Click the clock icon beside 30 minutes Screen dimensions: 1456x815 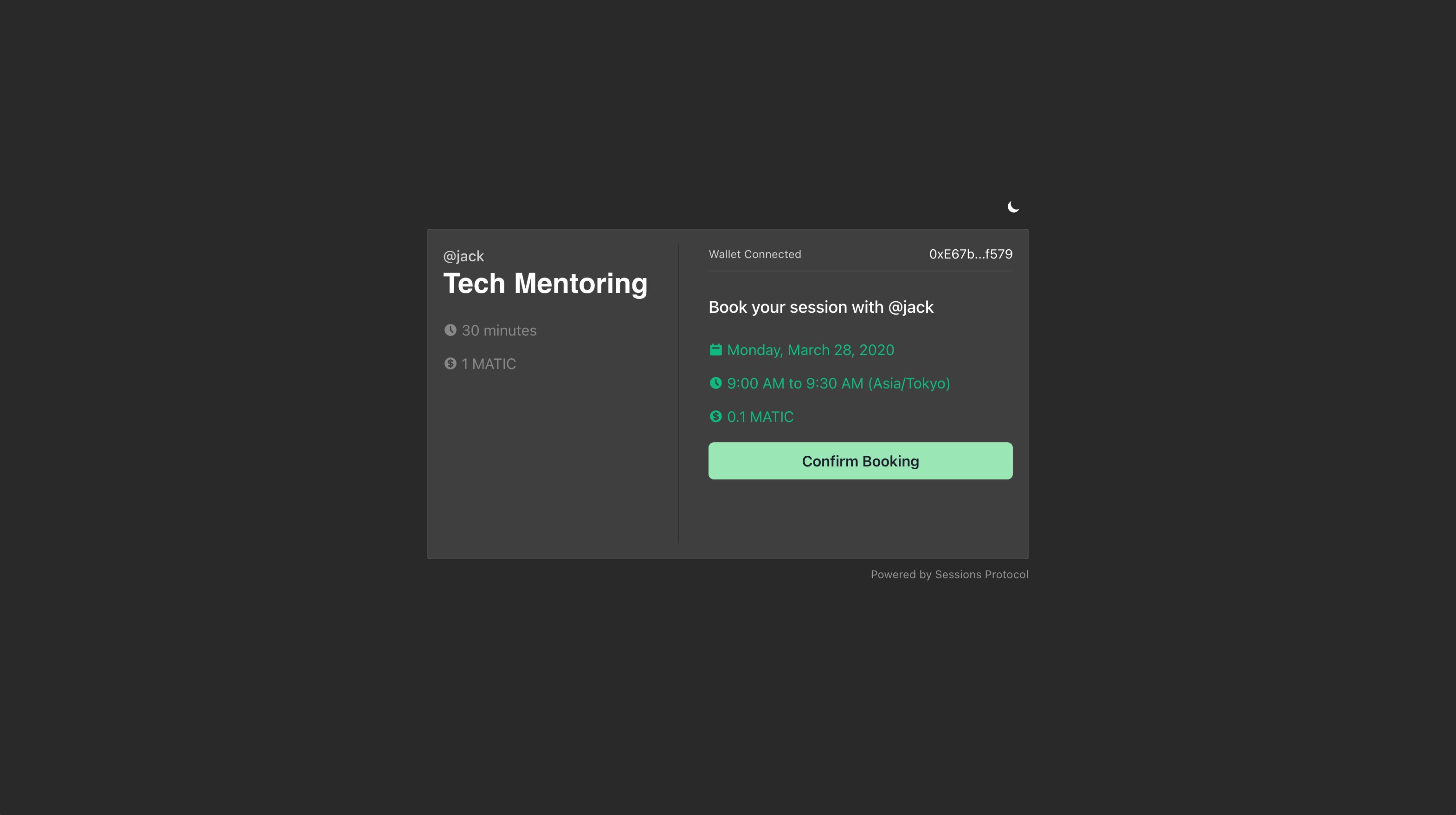[451, 330]
